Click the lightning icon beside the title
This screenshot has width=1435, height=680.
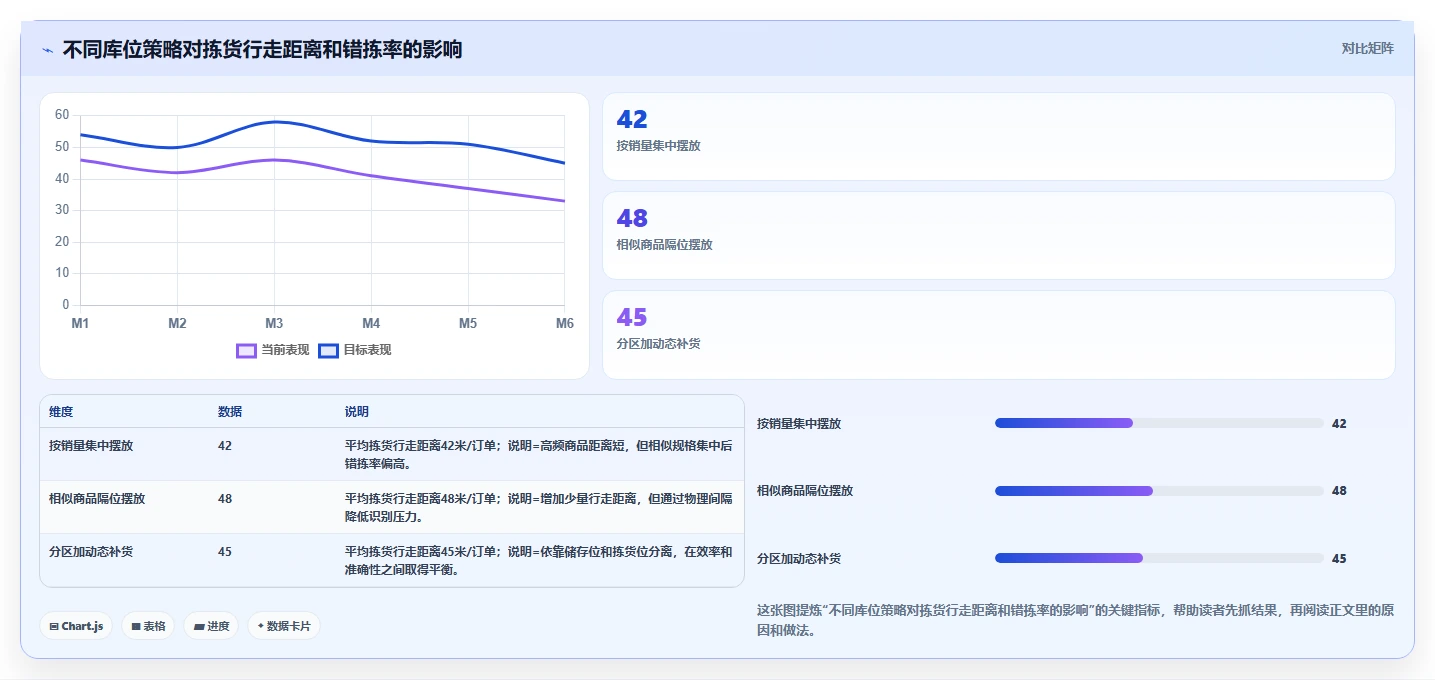(48, 50)
